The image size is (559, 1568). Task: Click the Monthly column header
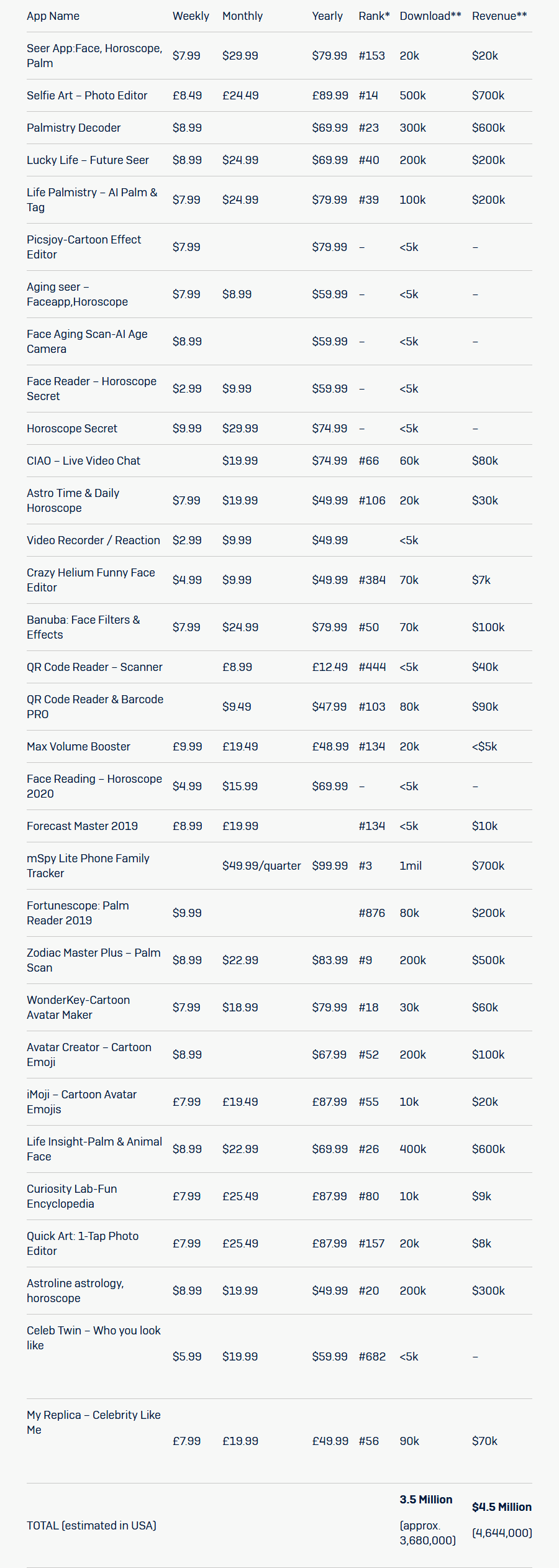[x=242, y=16]
